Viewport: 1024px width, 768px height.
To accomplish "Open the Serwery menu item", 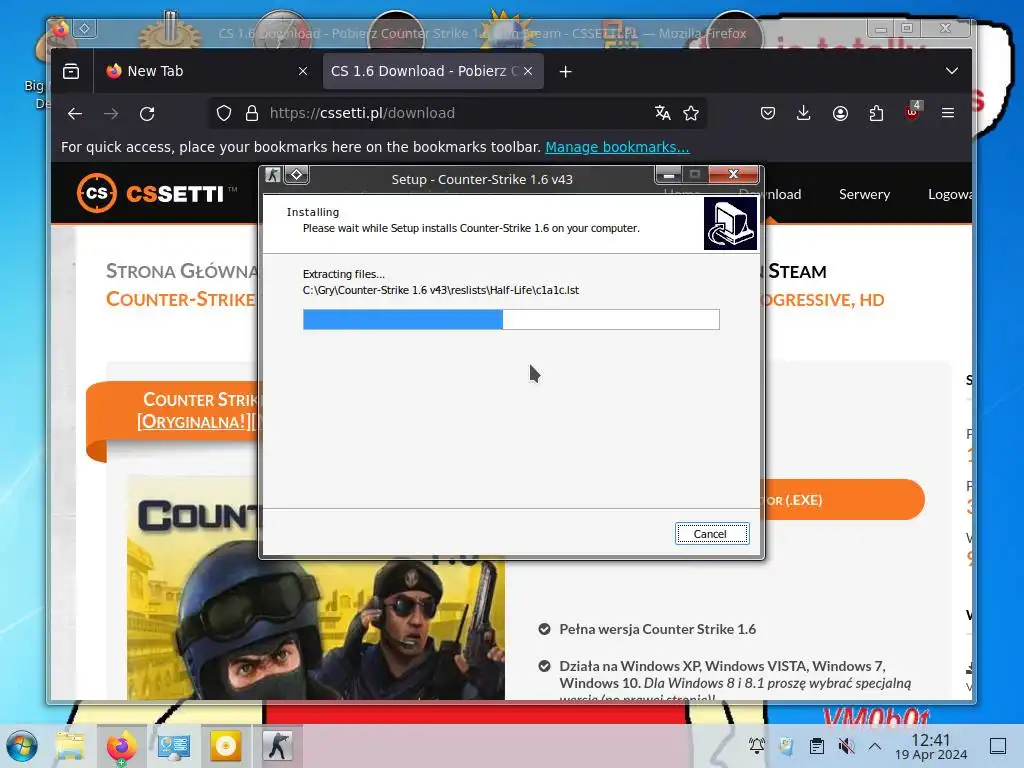I will pos(864,194).
